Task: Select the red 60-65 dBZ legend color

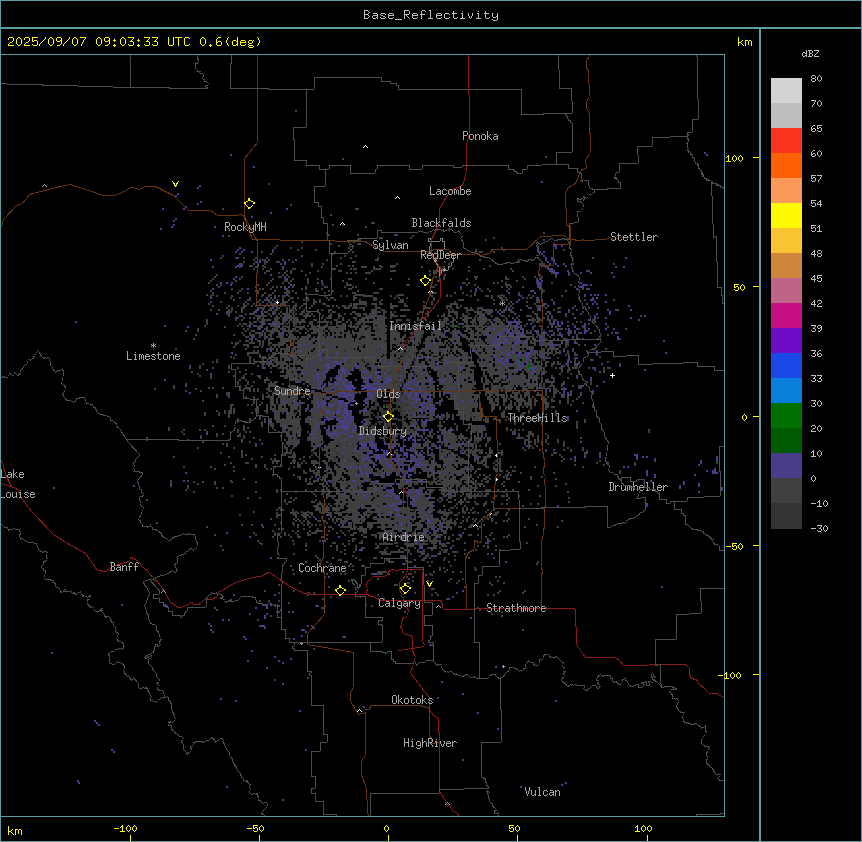Action: 786,141
